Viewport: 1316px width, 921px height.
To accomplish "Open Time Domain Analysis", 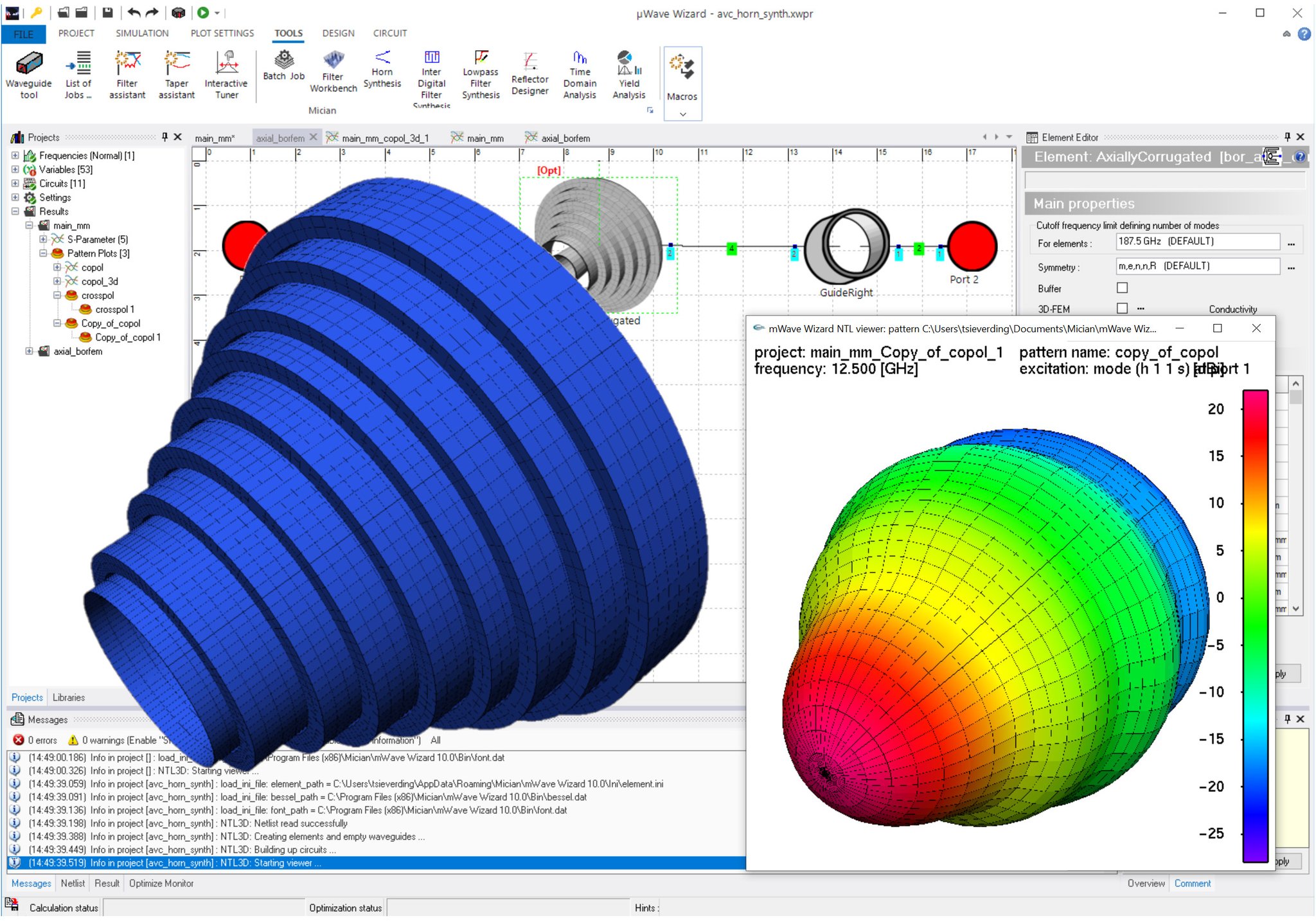I will 580,75.
